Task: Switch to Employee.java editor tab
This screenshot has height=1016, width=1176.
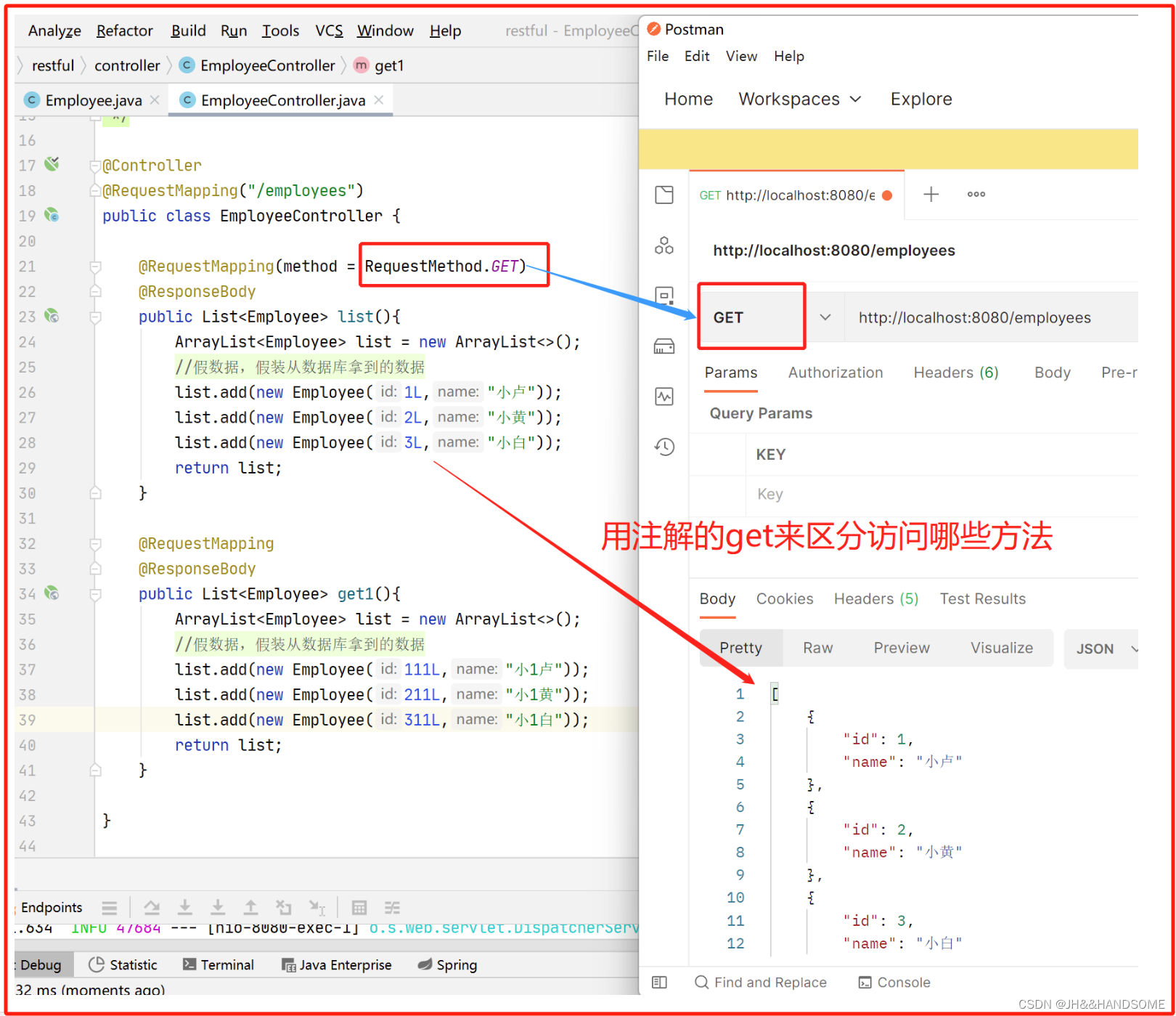Action: click(x=94, y=100)
